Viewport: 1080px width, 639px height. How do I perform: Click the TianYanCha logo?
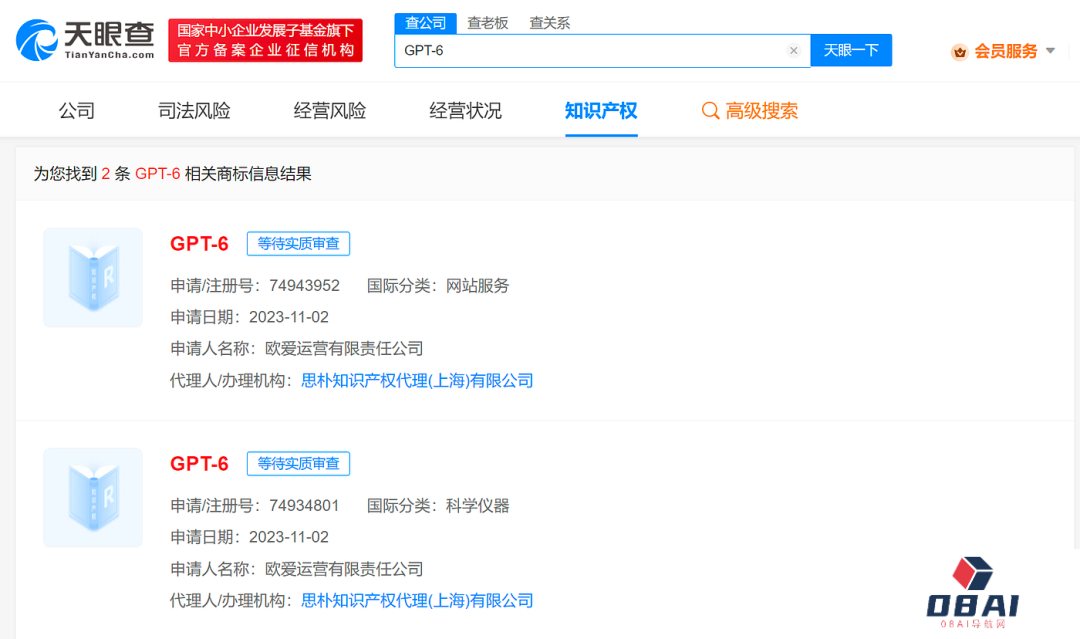click(85, 40)
